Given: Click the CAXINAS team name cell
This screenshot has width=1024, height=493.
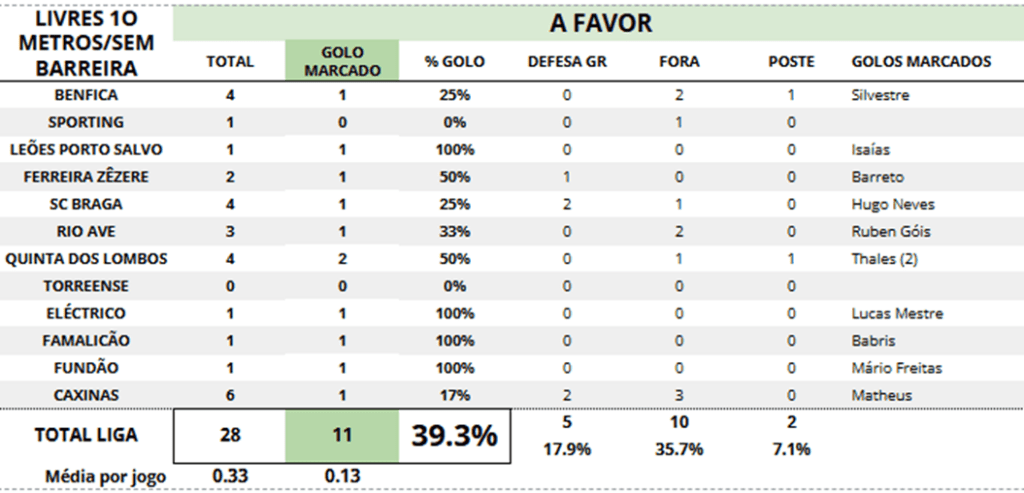Looking at the screenshot, I should pos(86,395).
